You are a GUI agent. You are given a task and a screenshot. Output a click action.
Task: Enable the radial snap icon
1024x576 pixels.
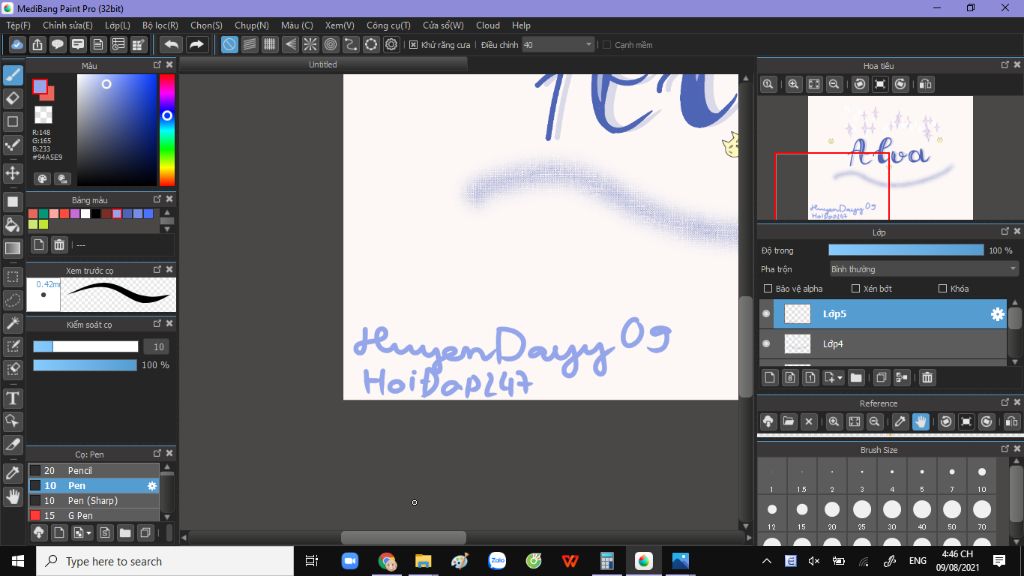coord(310,44)
